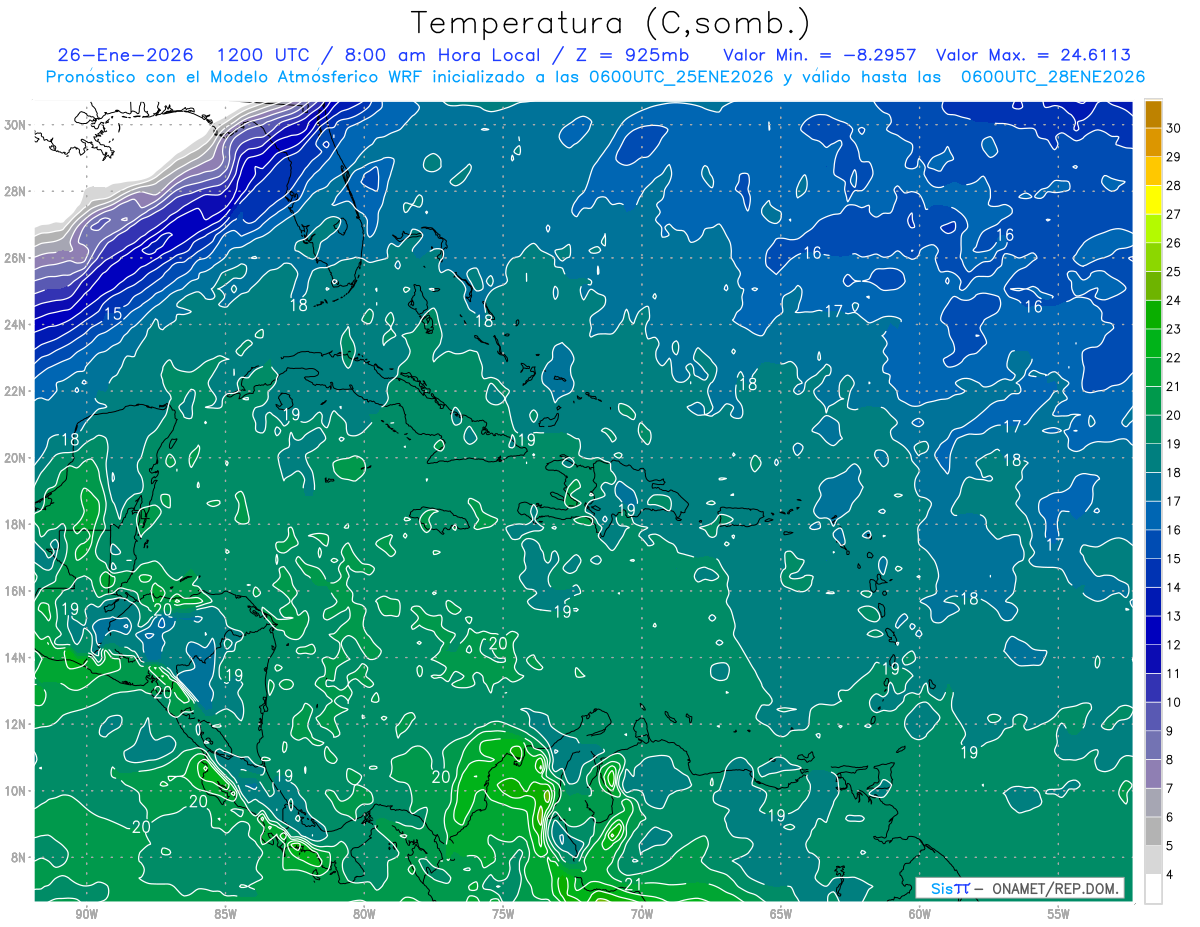The height and width of the screenshot is (927, 1200).
Task: Click the "70W" longitude axis label
Action: coord(642,916)
